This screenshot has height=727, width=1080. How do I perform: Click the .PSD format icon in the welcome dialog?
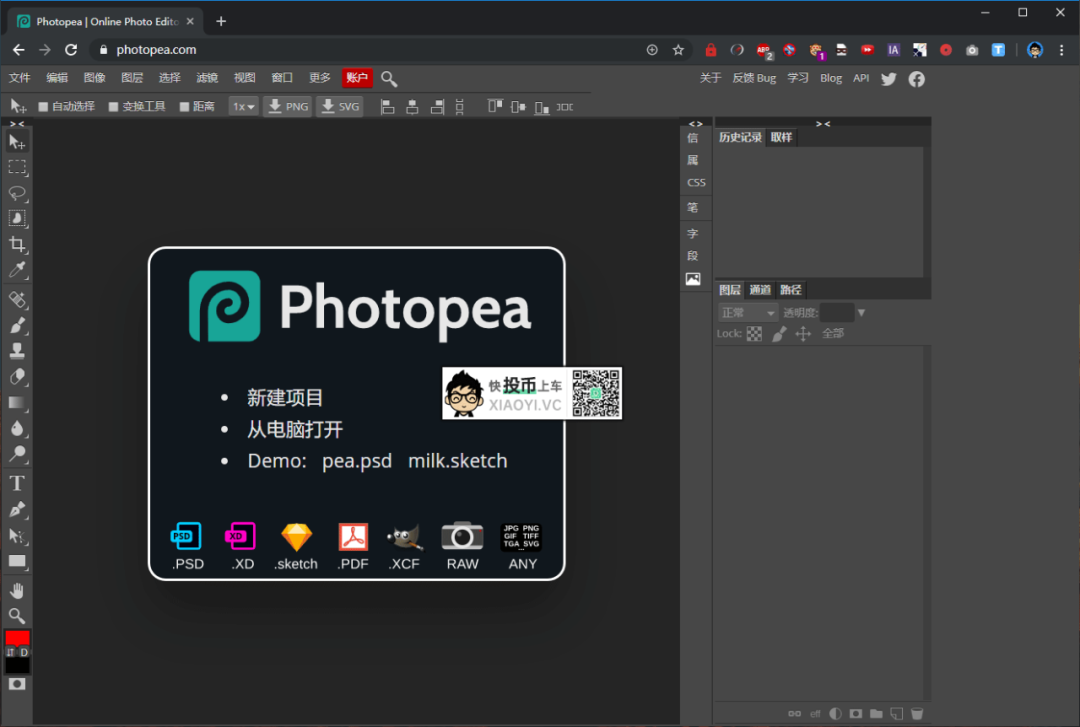pyautogui.click(x=185, y=536)
